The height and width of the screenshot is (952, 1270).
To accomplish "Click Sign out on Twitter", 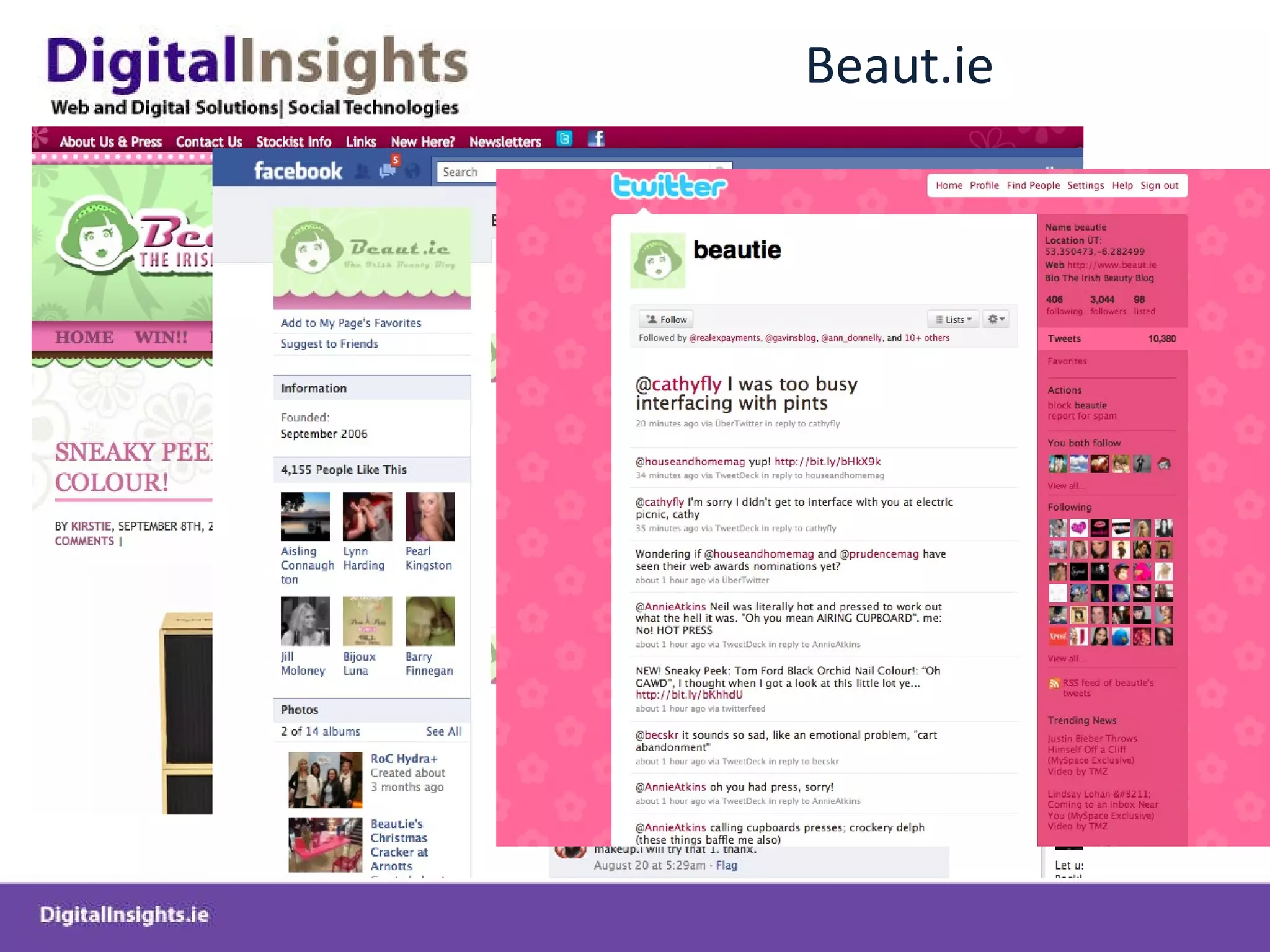I will click(x=1159, y=185).
